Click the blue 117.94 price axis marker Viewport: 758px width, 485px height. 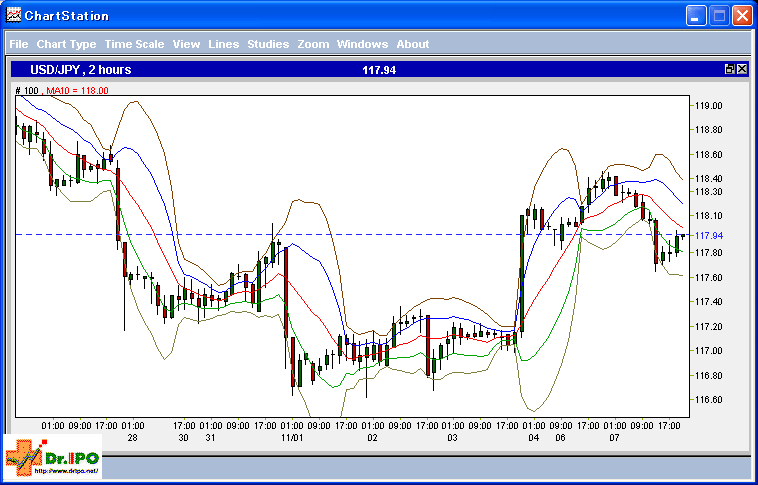710,236
